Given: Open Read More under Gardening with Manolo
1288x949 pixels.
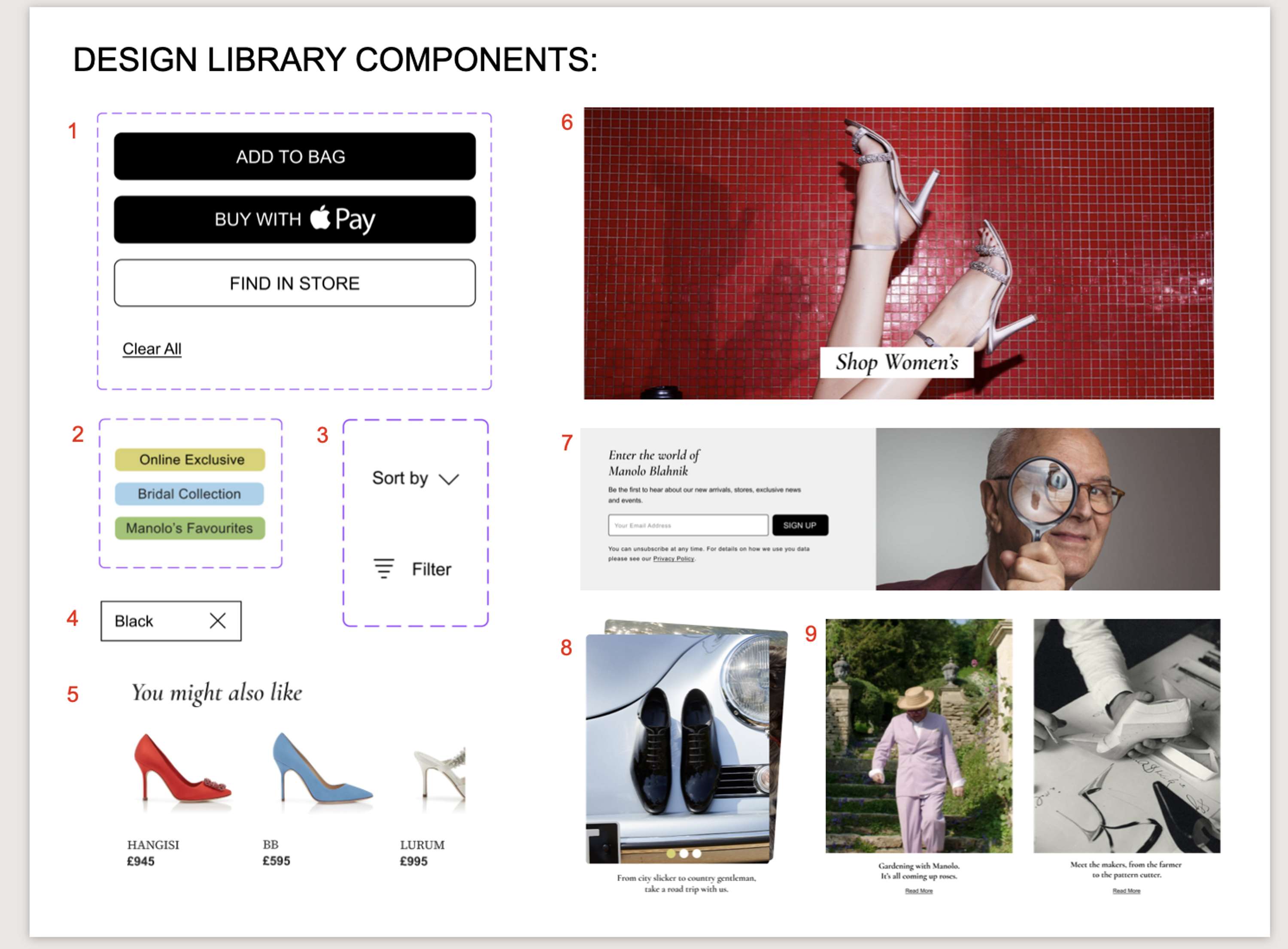Looking at the screenshot, I should coord(919,891).
